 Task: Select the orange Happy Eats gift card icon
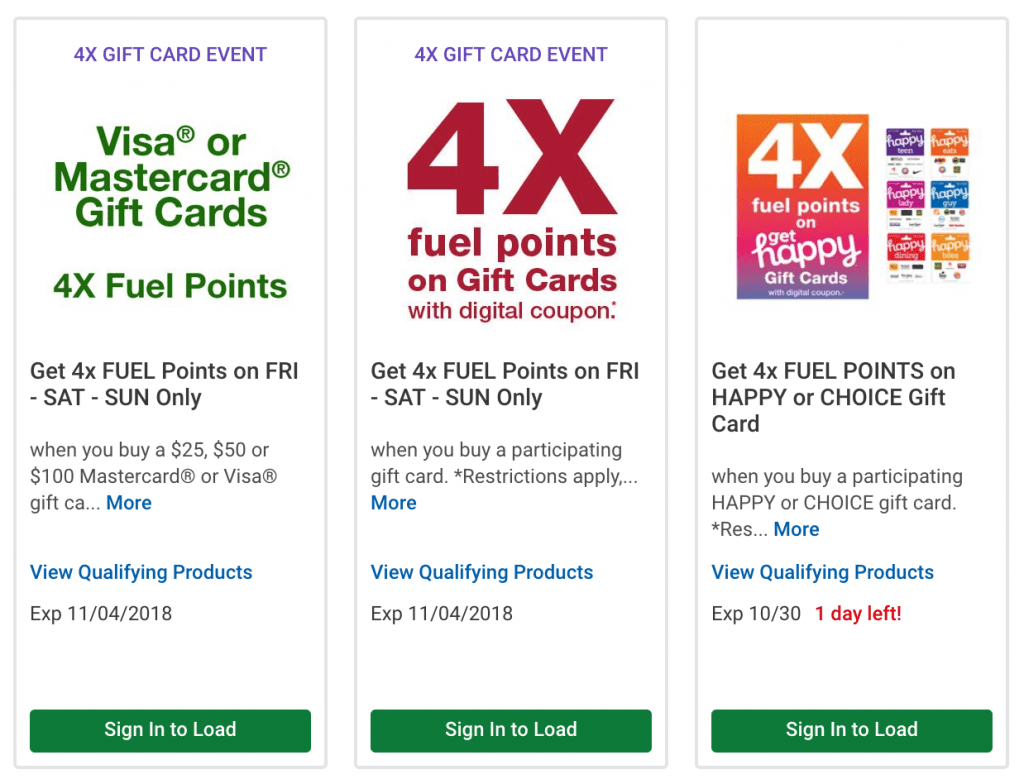click(950, 151)
